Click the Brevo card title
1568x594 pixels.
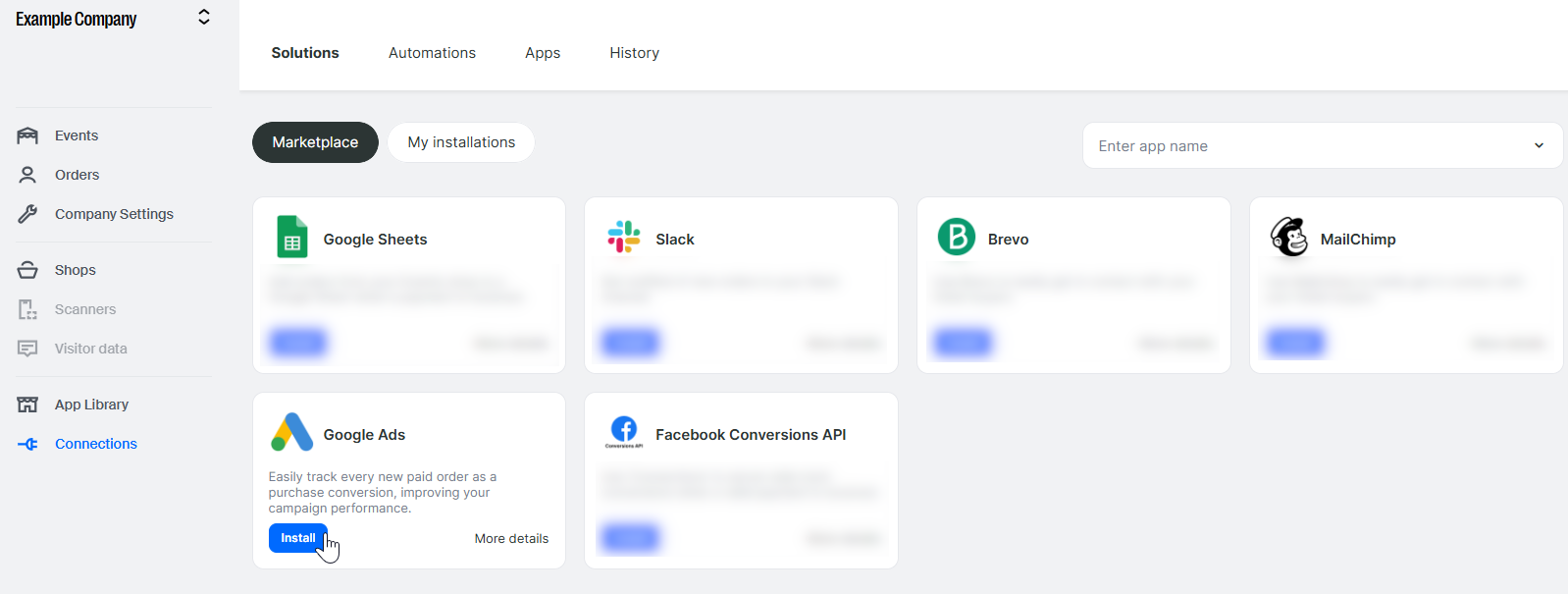tap(1008, 240)
